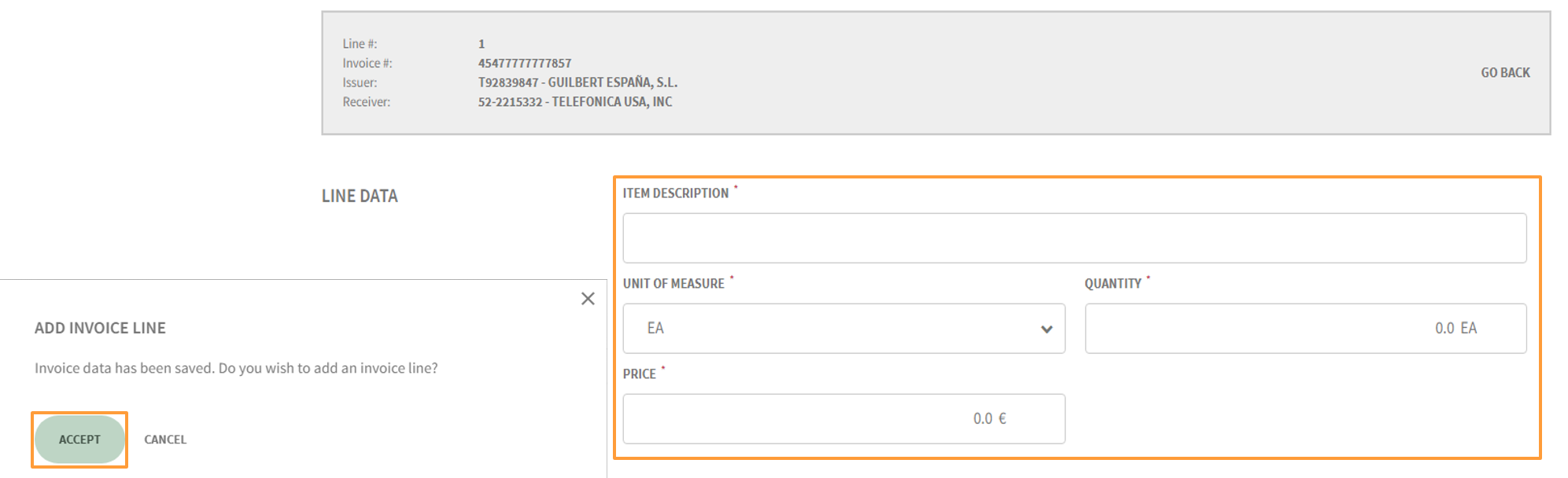
Task: Expand the EA measure selector chevron
Action: (1046, 328)
